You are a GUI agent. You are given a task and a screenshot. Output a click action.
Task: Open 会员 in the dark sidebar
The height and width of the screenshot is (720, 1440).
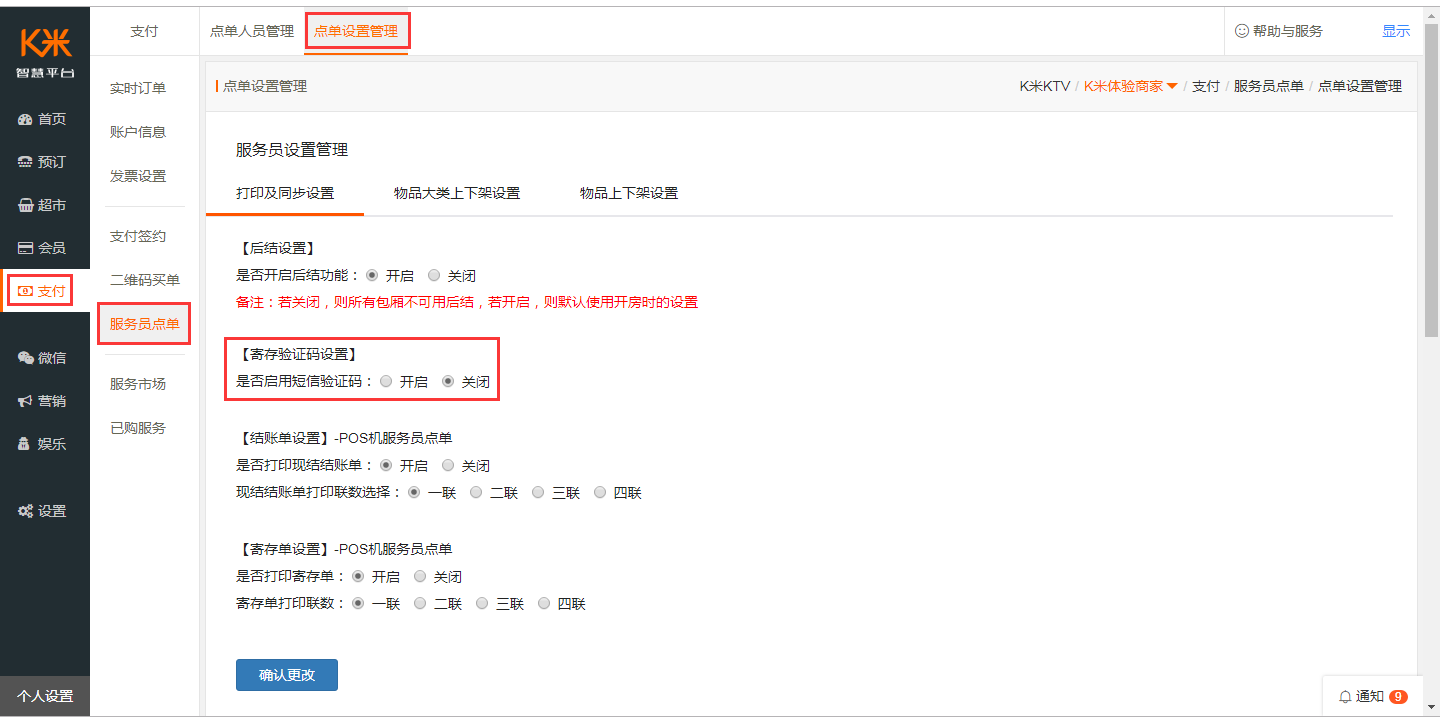(43, 248)
